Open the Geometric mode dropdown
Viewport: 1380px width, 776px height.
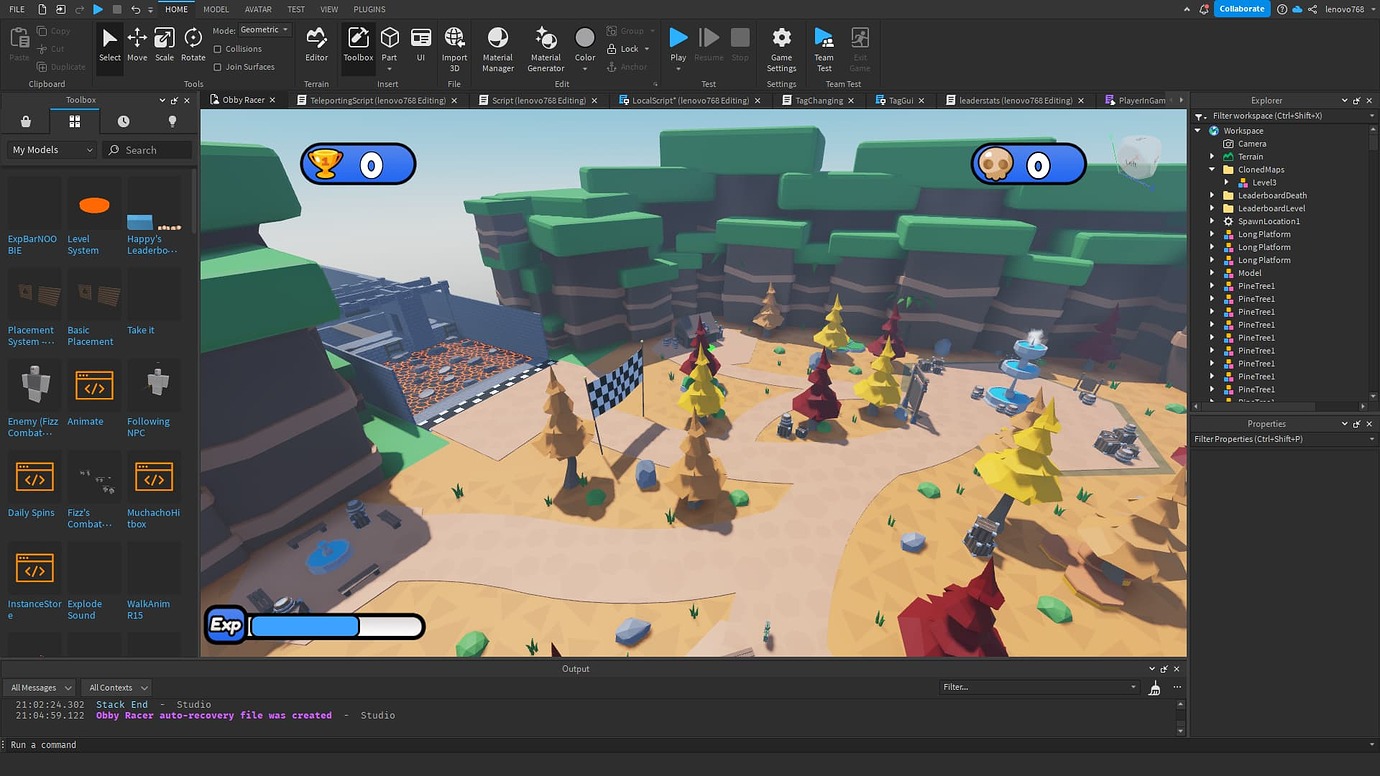point(260,29)
